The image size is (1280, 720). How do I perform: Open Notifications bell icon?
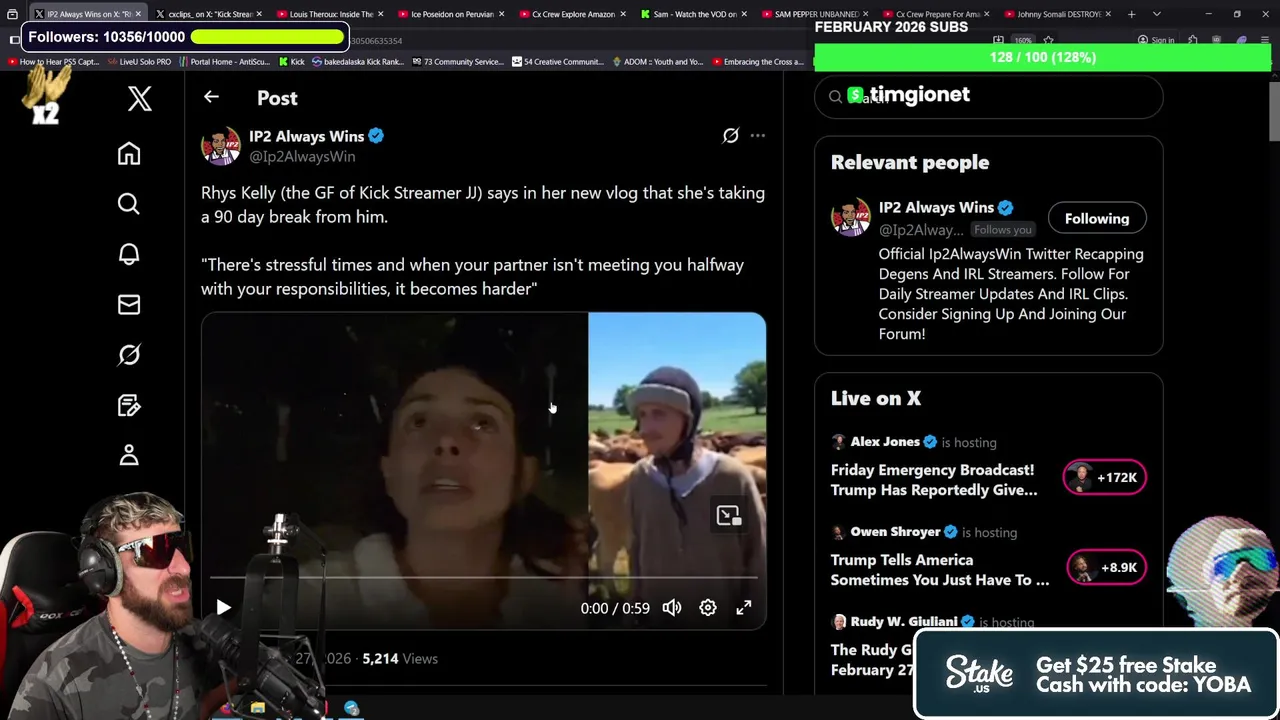[129, 254]
